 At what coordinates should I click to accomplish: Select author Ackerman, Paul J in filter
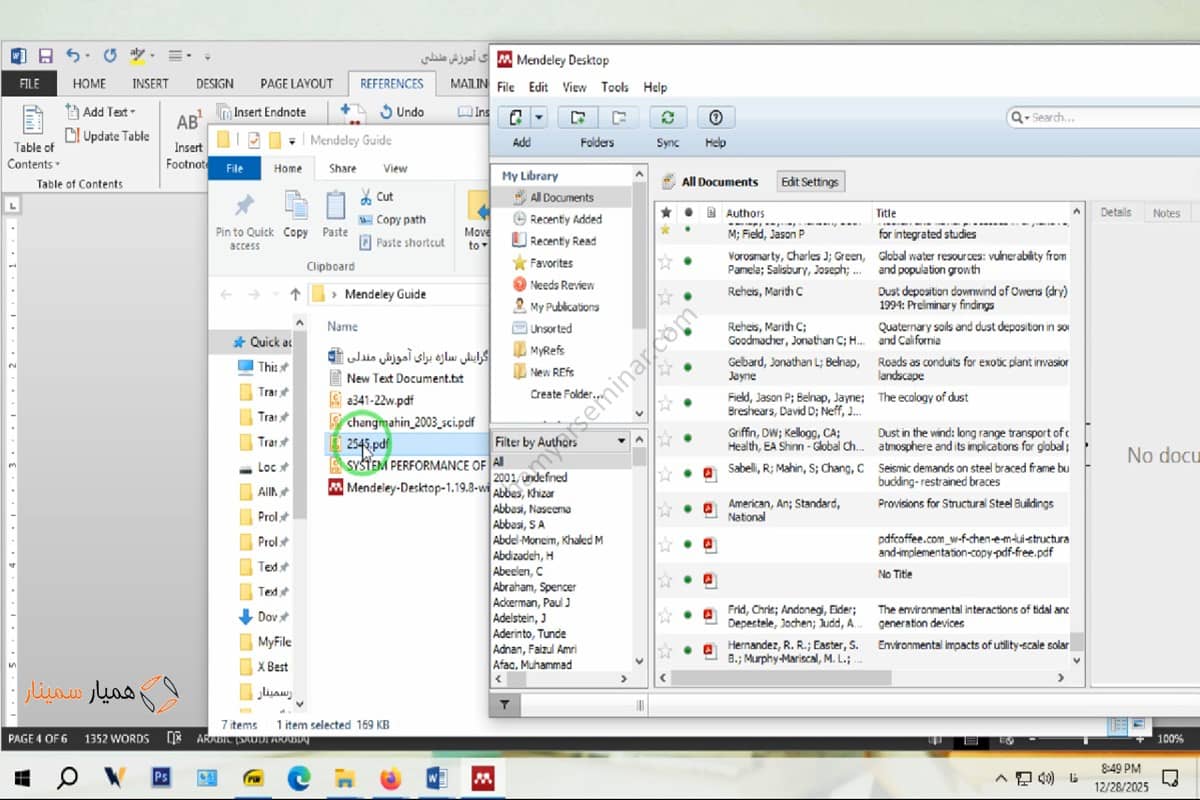[531, 603]
